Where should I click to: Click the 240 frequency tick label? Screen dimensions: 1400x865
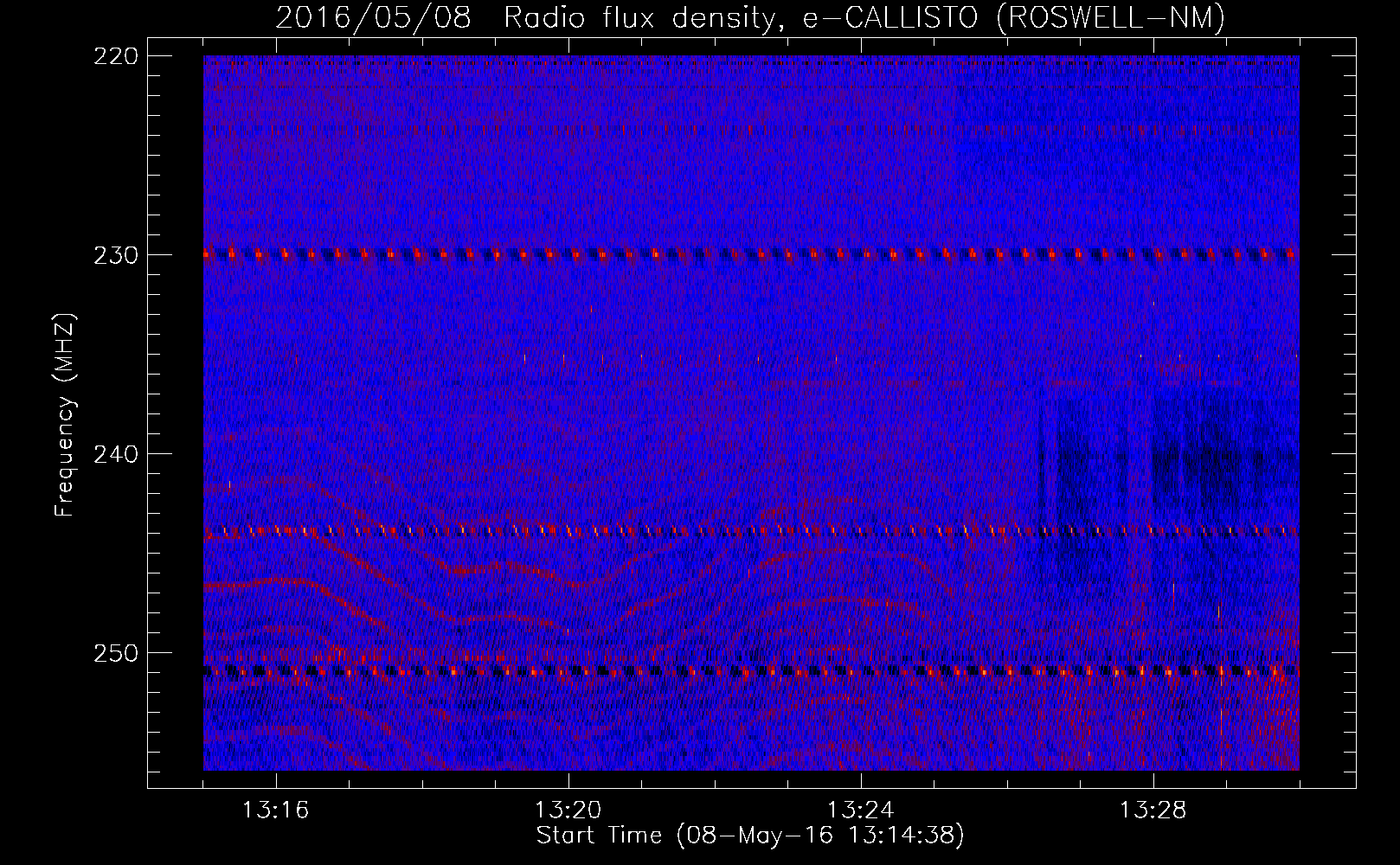pyautogui.click(x=115, y=454)
